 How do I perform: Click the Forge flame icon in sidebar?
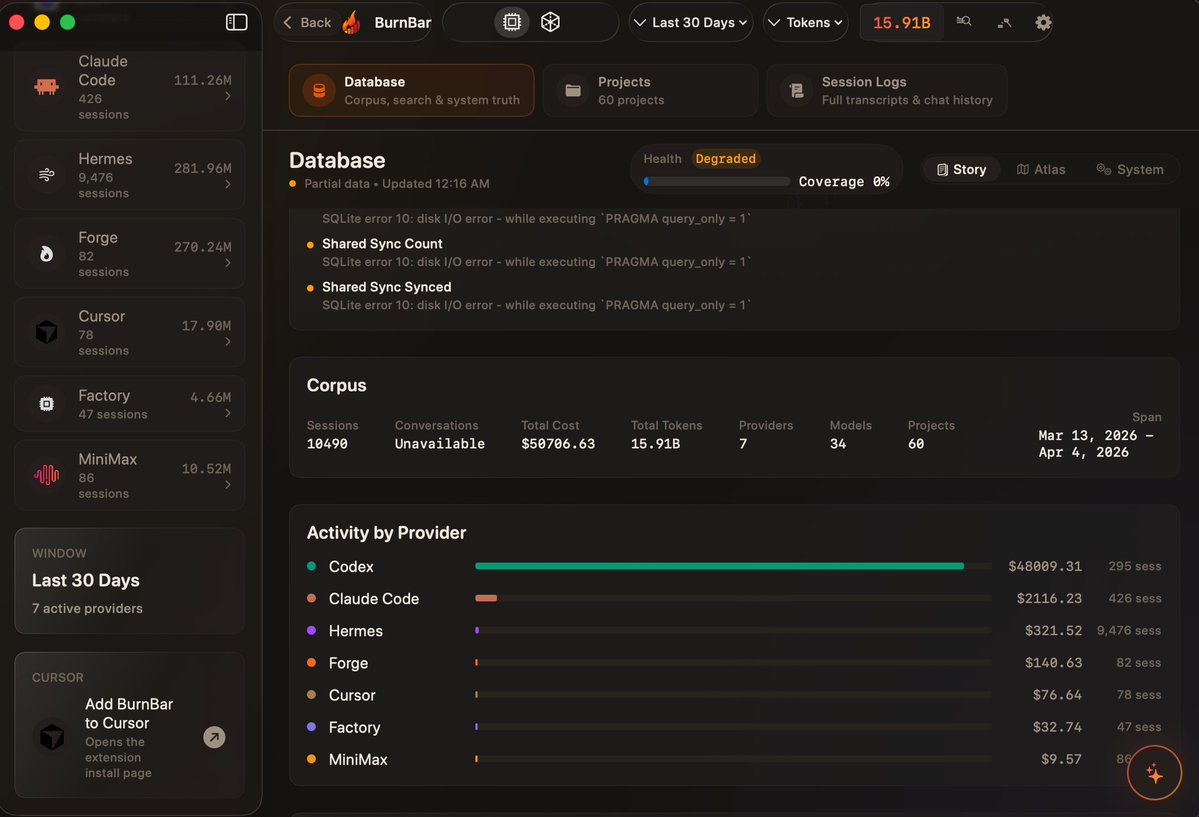[x=47, y=254]
